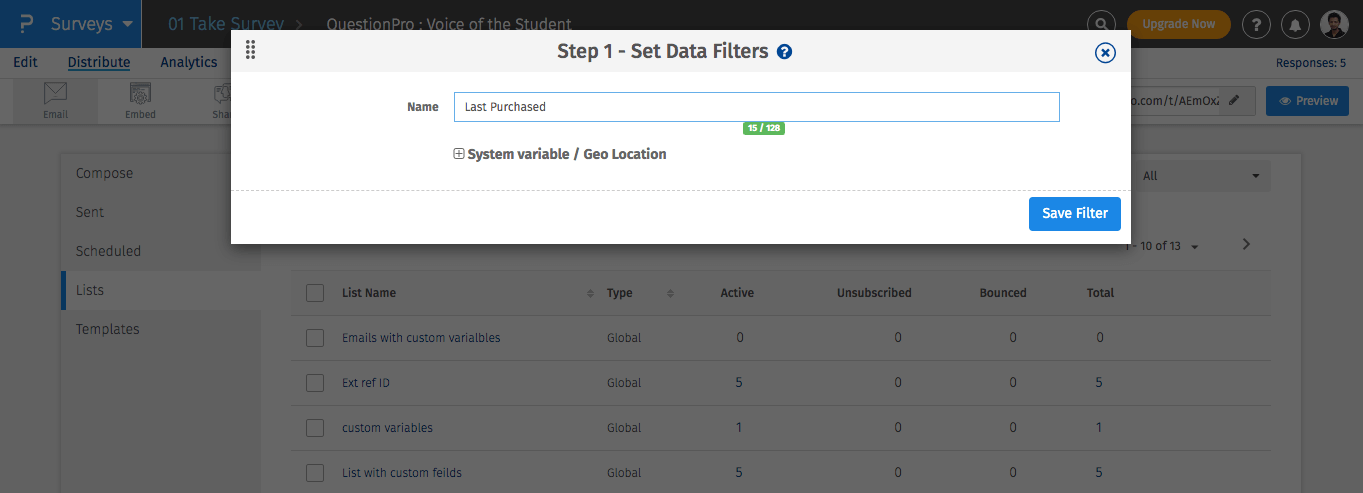
Task: Click the Save Filter button
Action: (1074, 213)
